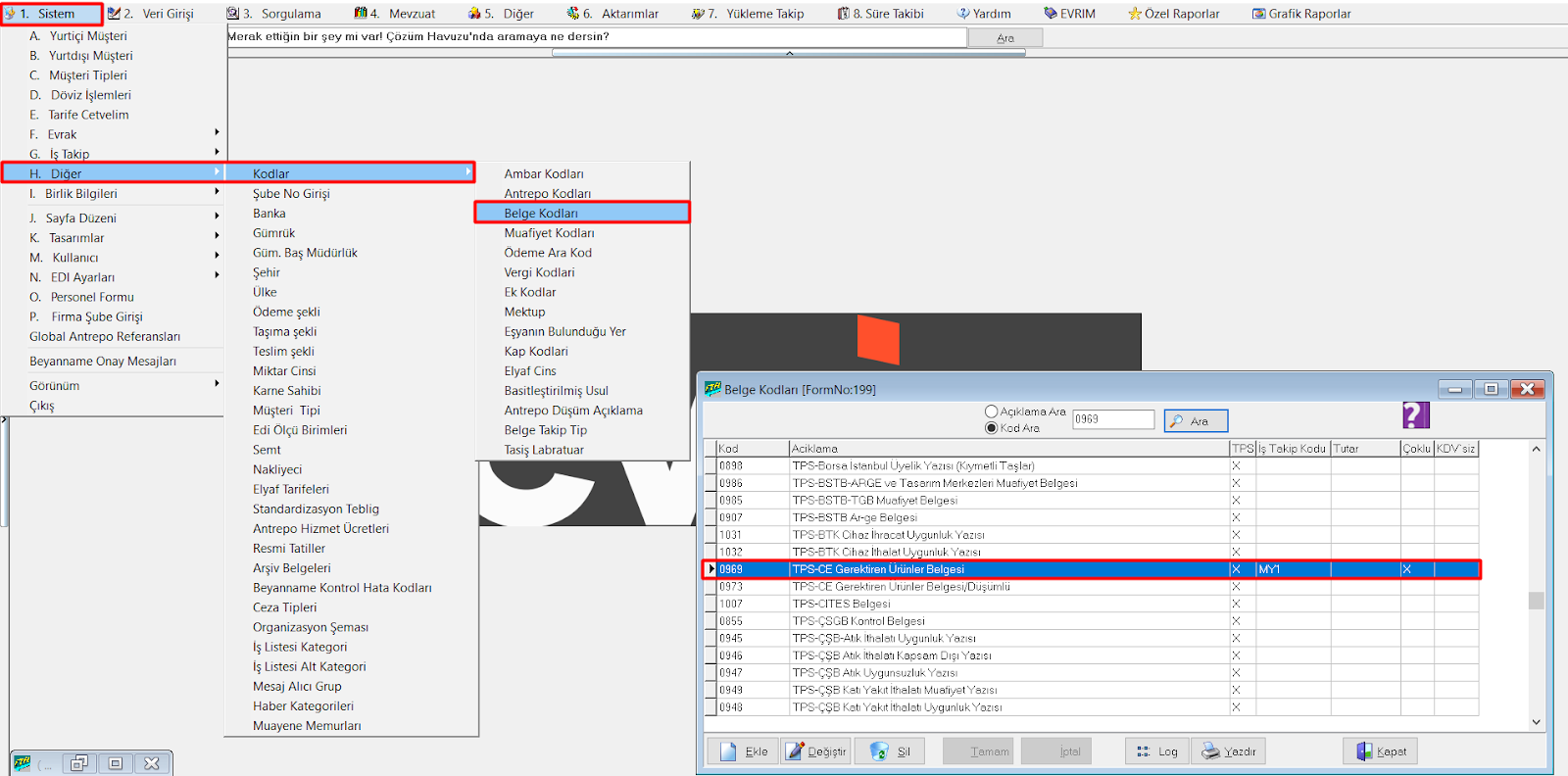Select the Kod Ara radio button
Screen dimensions: 1568x776
pyautogui.click(x=991, y=428)
